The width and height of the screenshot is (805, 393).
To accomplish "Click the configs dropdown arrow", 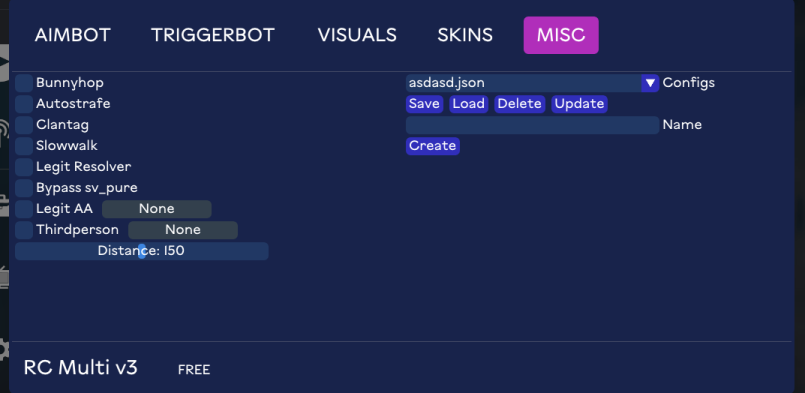I will point(650,83).
